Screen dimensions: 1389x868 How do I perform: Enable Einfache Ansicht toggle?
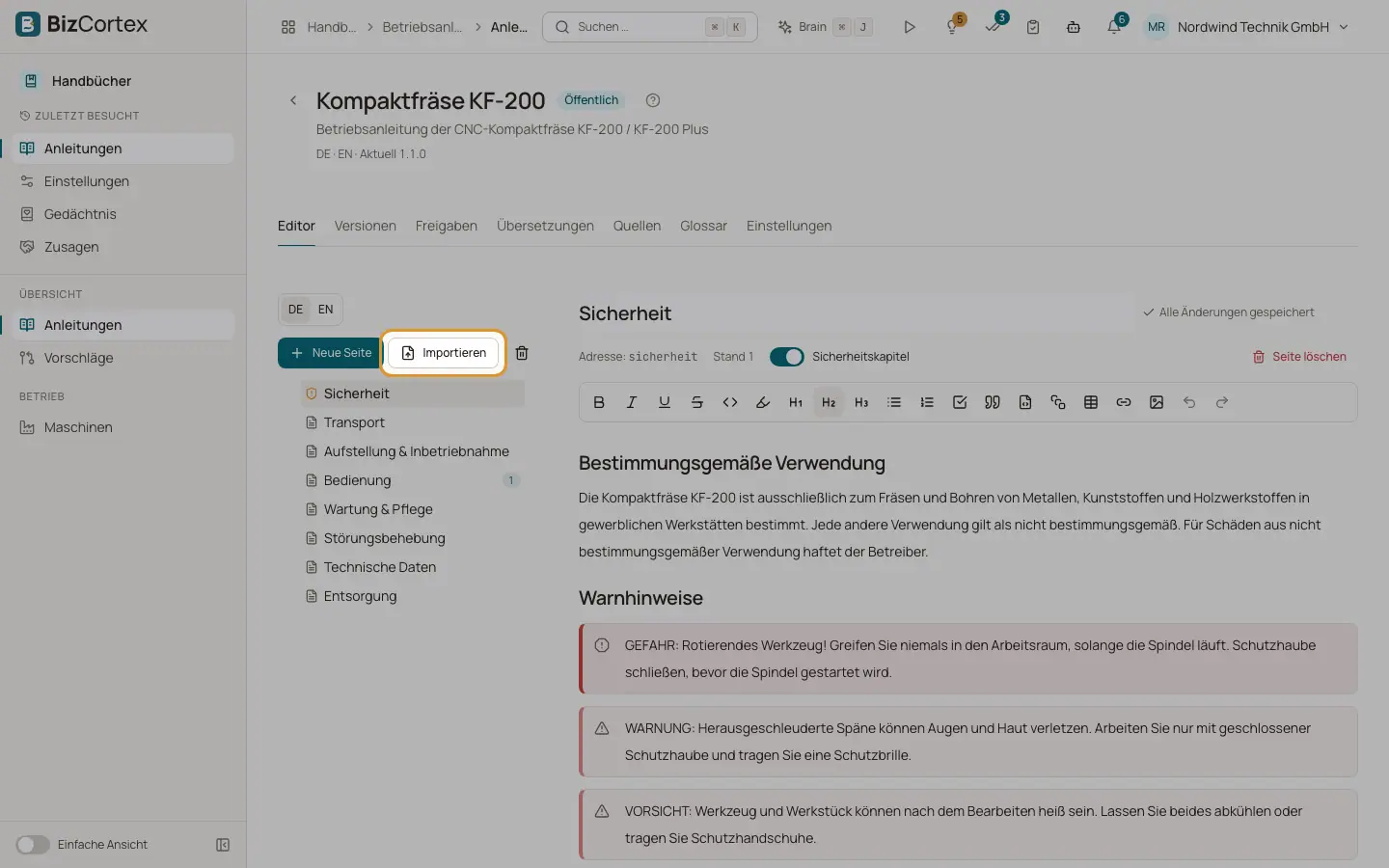click(x=33, y=845)
